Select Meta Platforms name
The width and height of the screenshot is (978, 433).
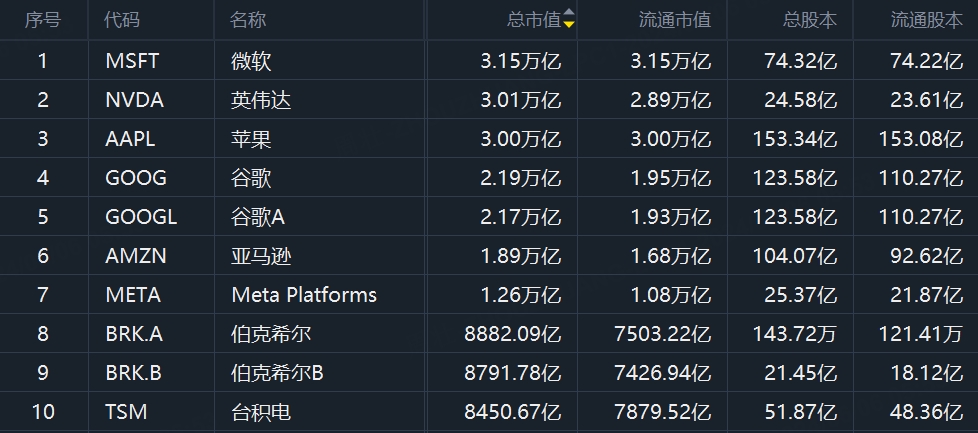[x=304, y=295]
